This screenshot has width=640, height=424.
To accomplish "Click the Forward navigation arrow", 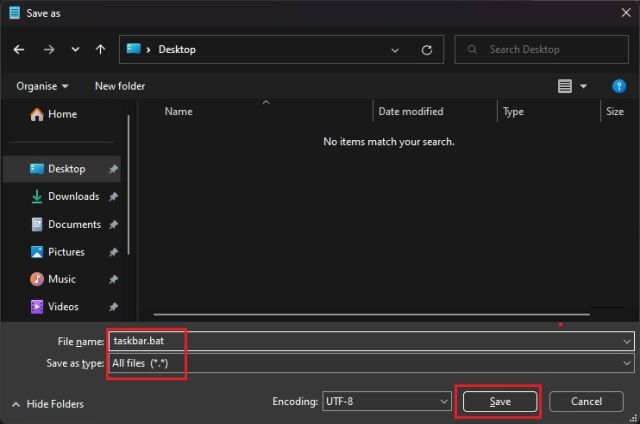I will pos(49,49).
